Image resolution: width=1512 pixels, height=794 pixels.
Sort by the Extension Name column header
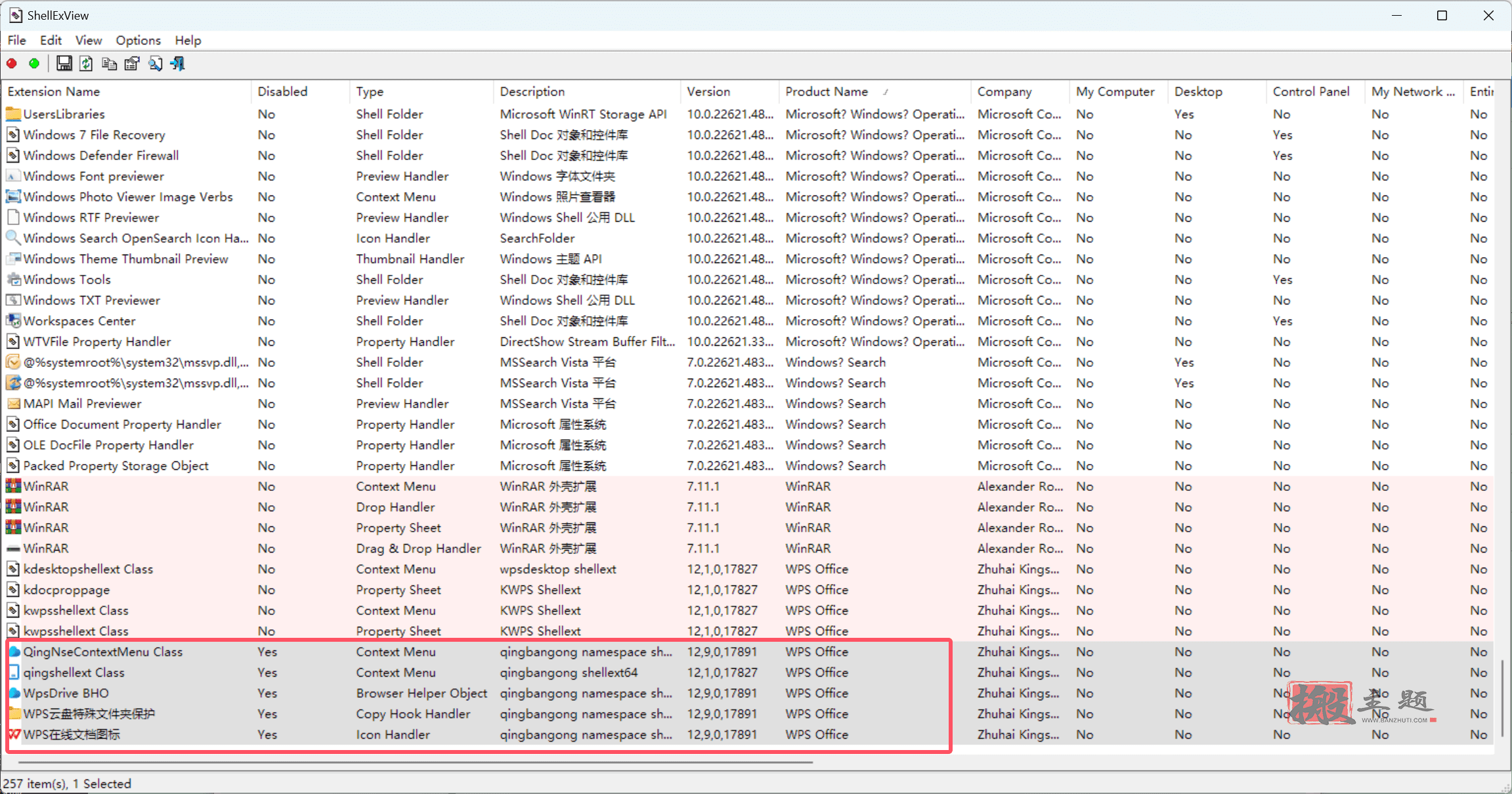tap(127, 92)
